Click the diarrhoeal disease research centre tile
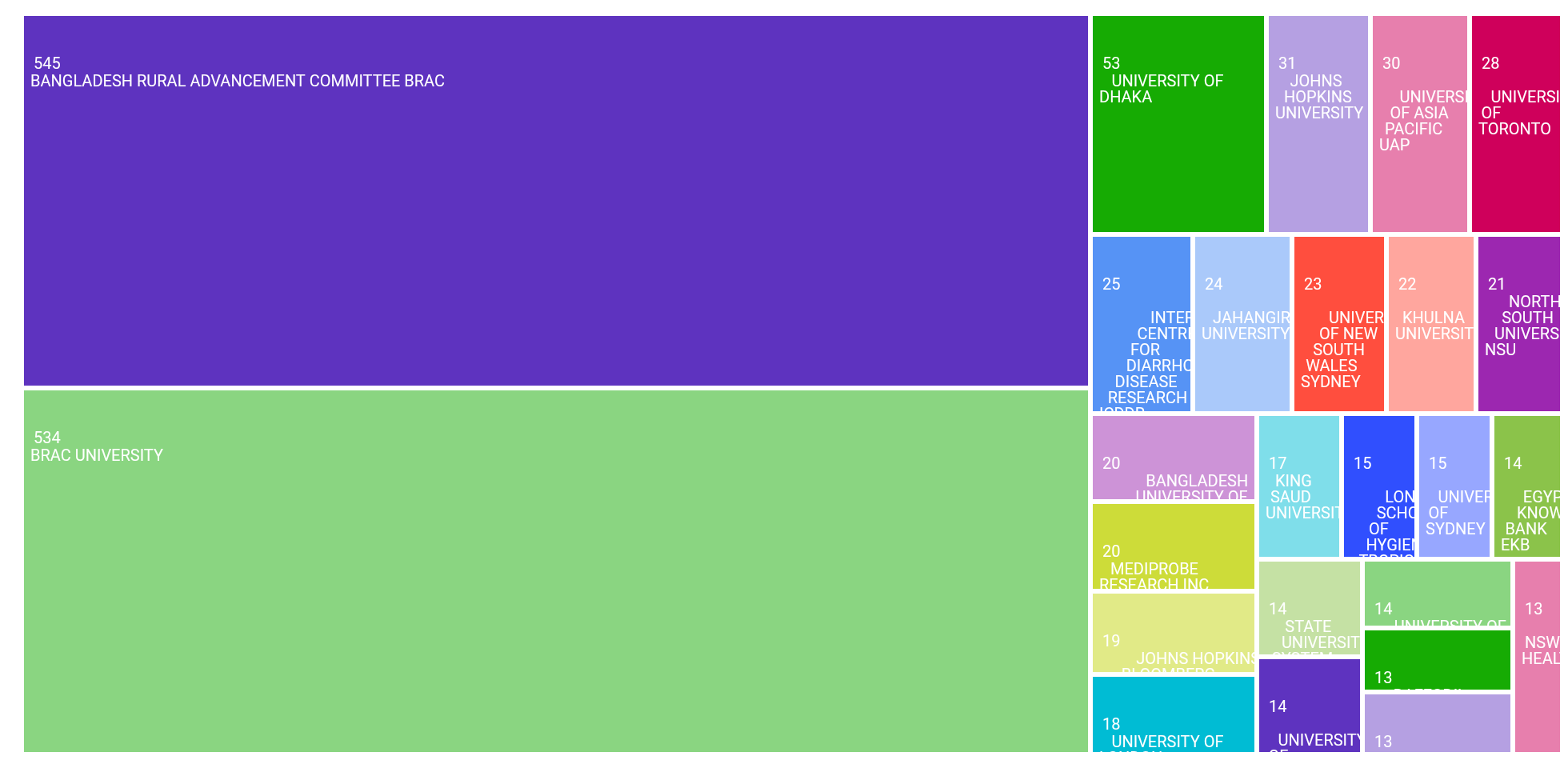Image resolution: width=1568 pixels, height=768 pixels. tap(1142, 324)
